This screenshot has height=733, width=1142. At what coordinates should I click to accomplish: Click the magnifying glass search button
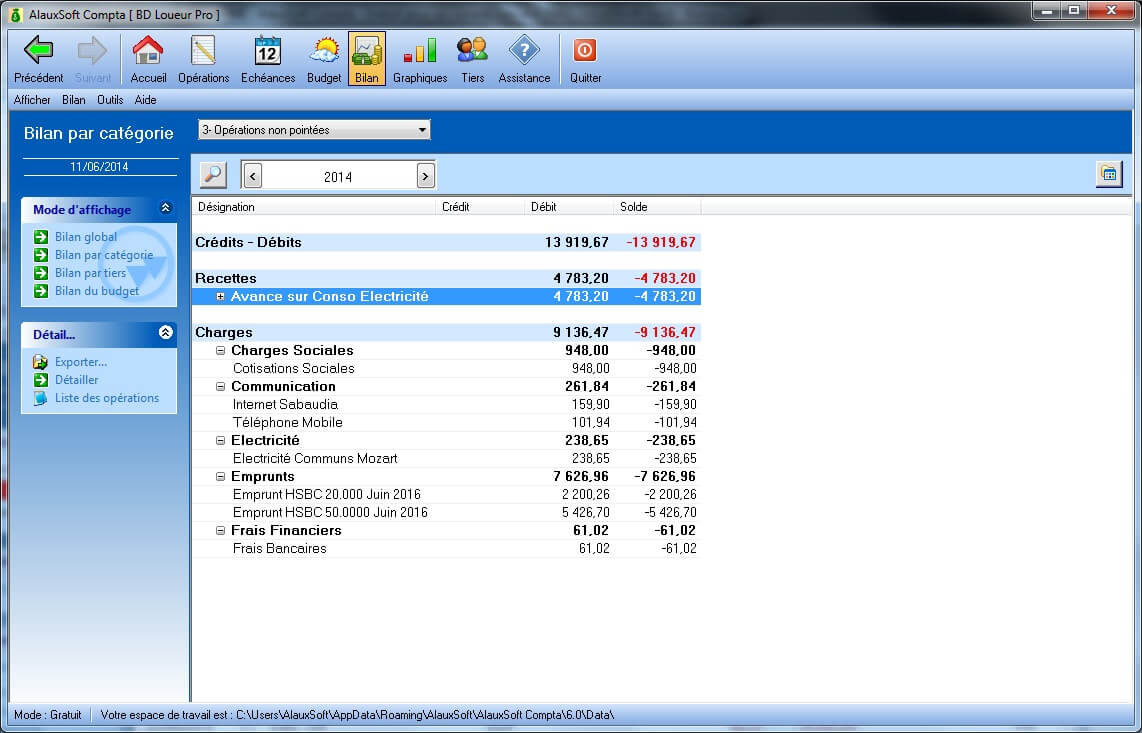[213, 175]
